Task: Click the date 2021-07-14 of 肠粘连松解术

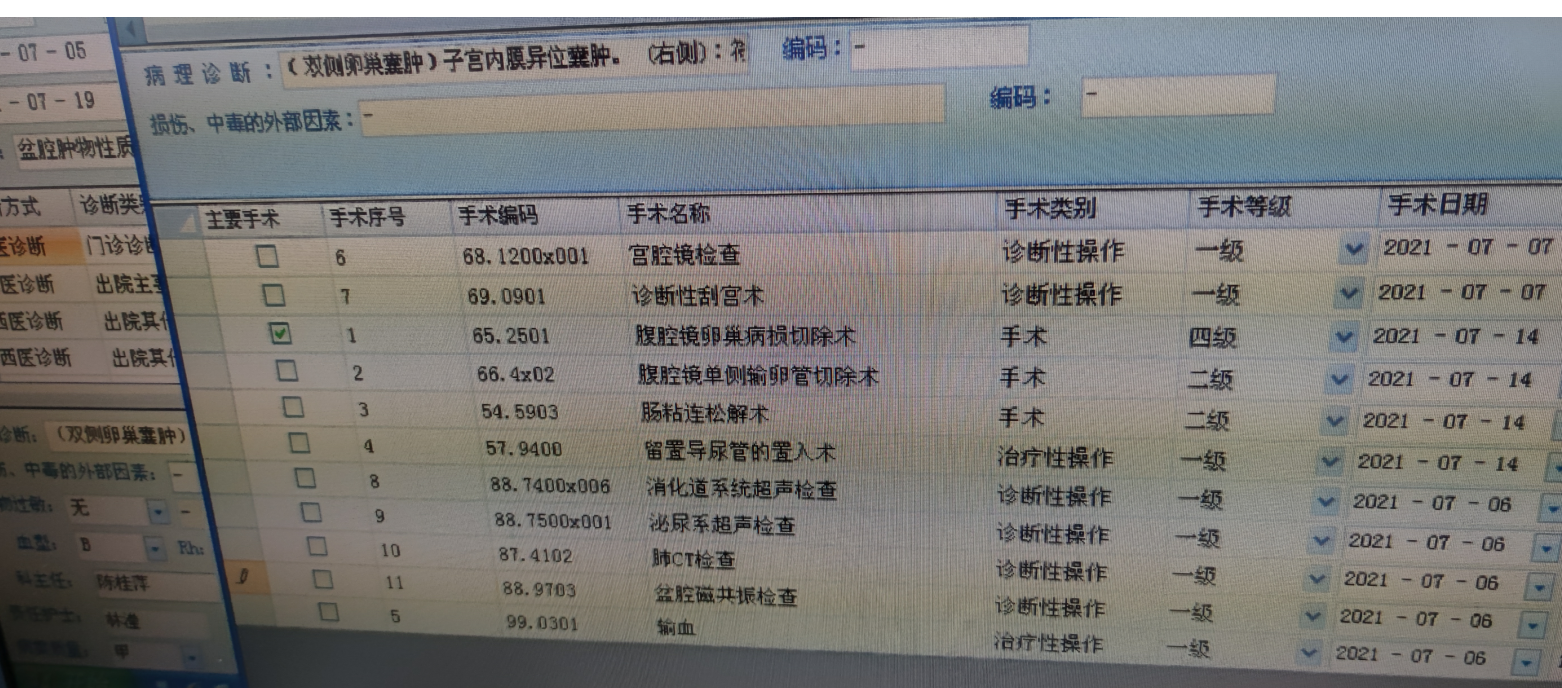Action: point(1443,422)
